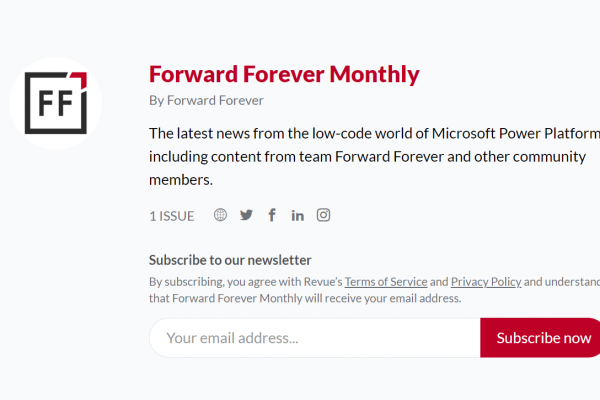
Task: Open the Instagram icon link
Action: [x=323, y=215]
